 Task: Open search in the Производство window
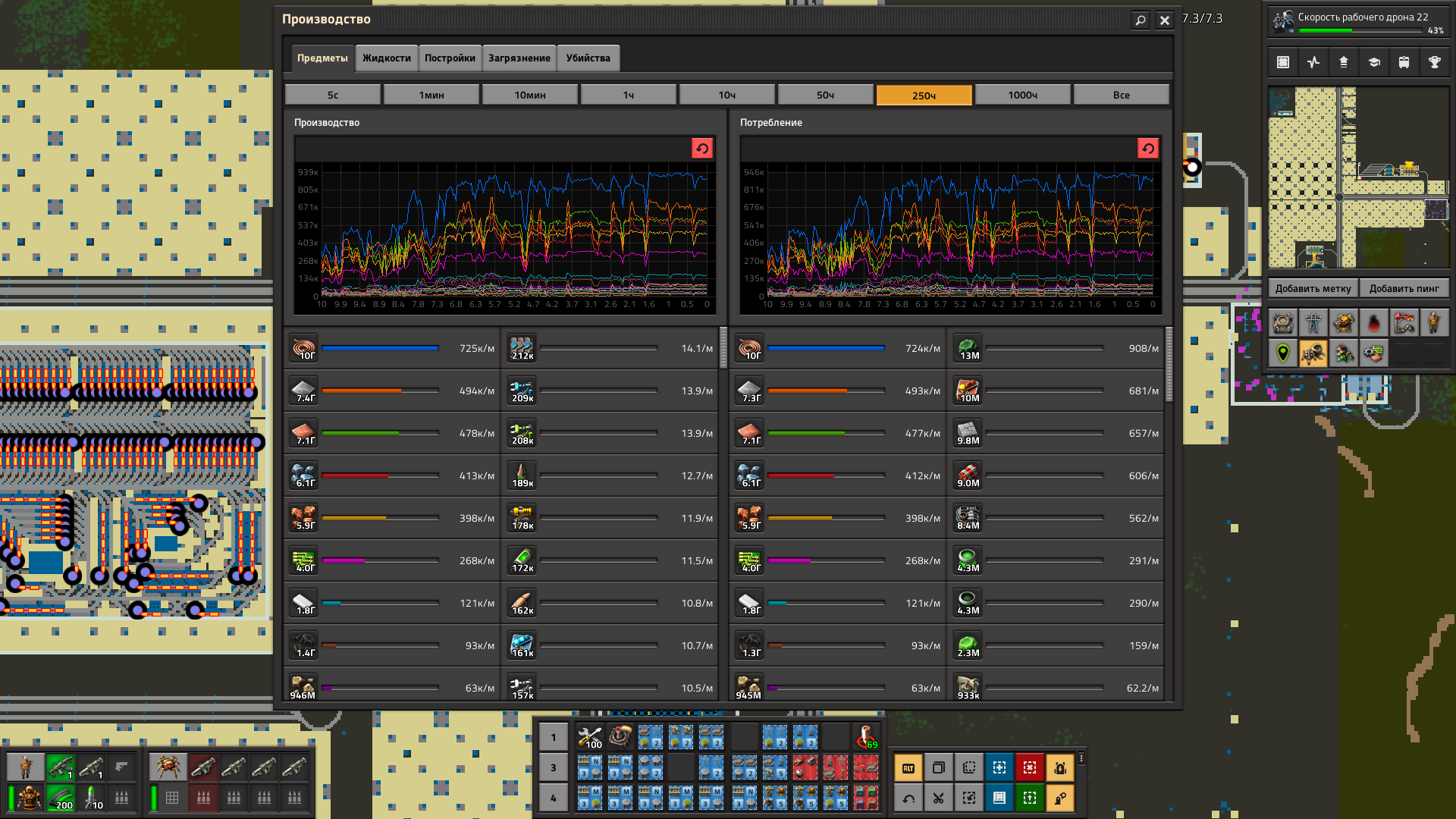1140,20
